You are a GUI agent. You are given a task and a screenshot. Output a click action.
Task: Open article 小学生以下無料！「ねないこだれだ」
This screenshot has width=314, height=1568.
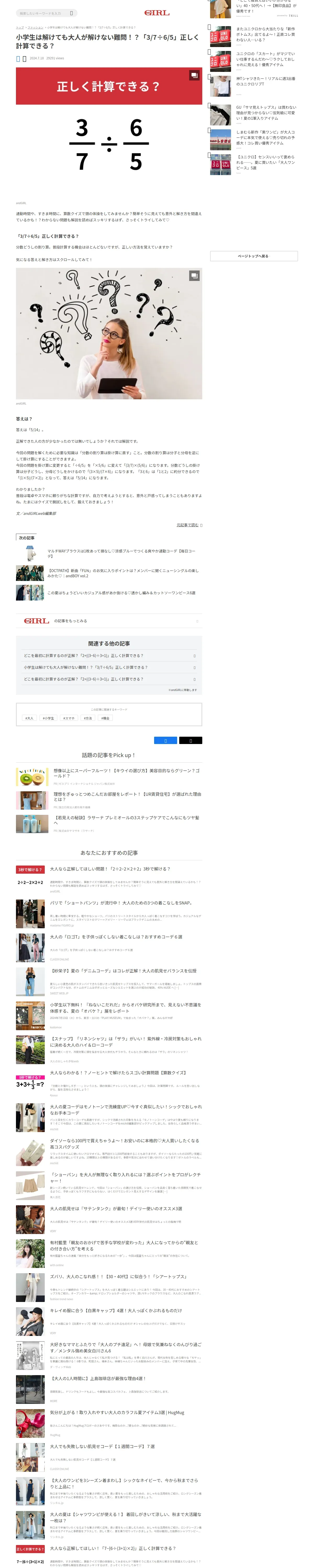tap(125, 1007)
